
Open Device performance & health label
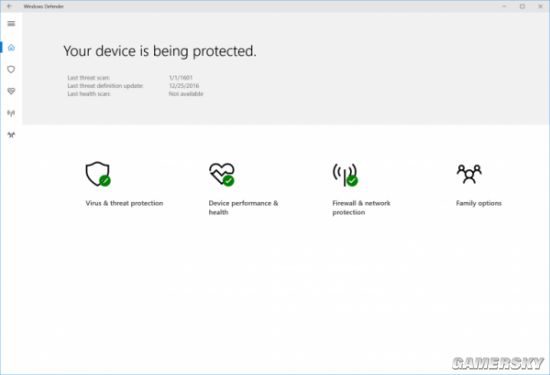243,208
